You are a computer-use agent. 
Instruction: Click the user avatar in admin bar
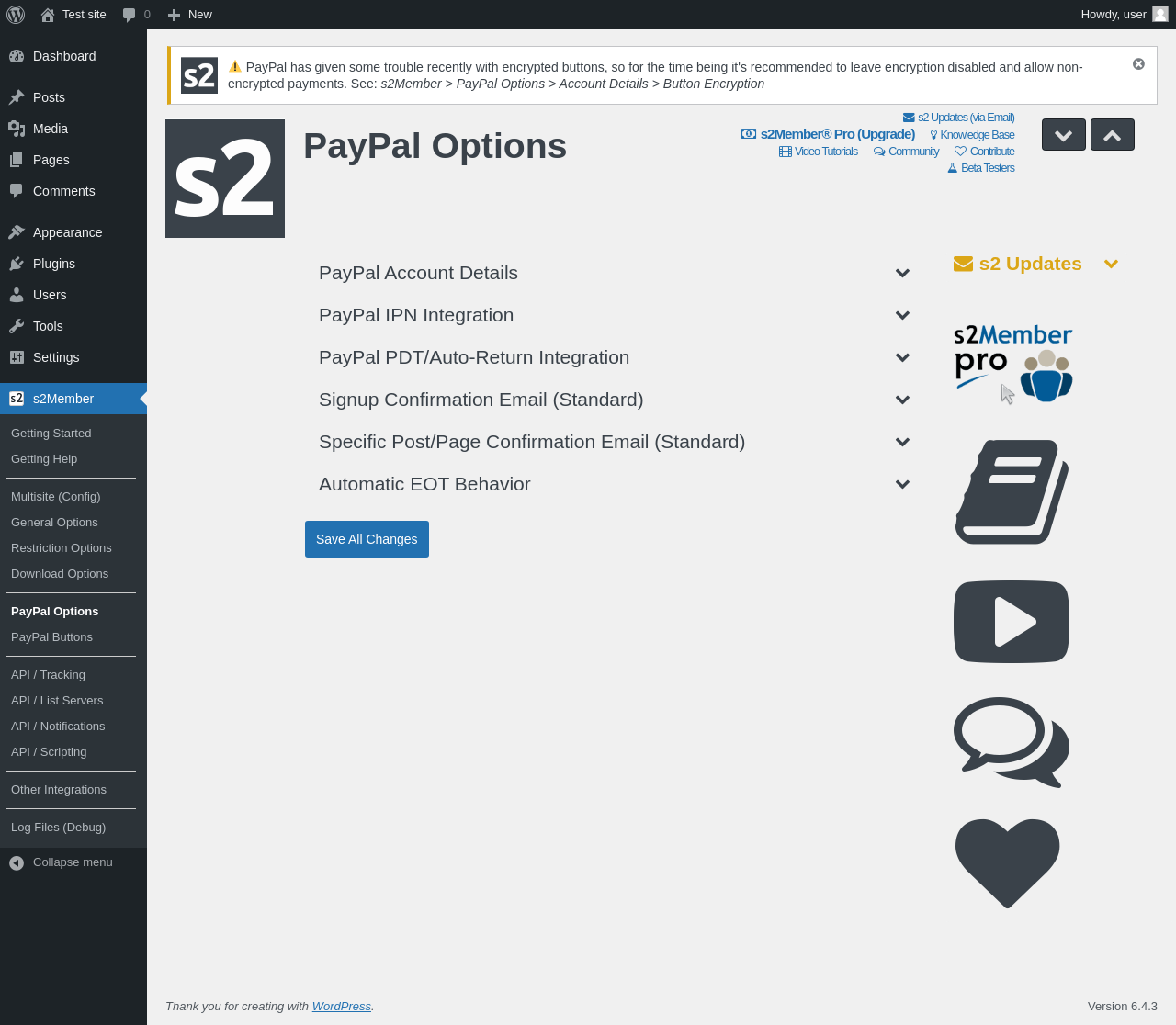click(1160, 15)
